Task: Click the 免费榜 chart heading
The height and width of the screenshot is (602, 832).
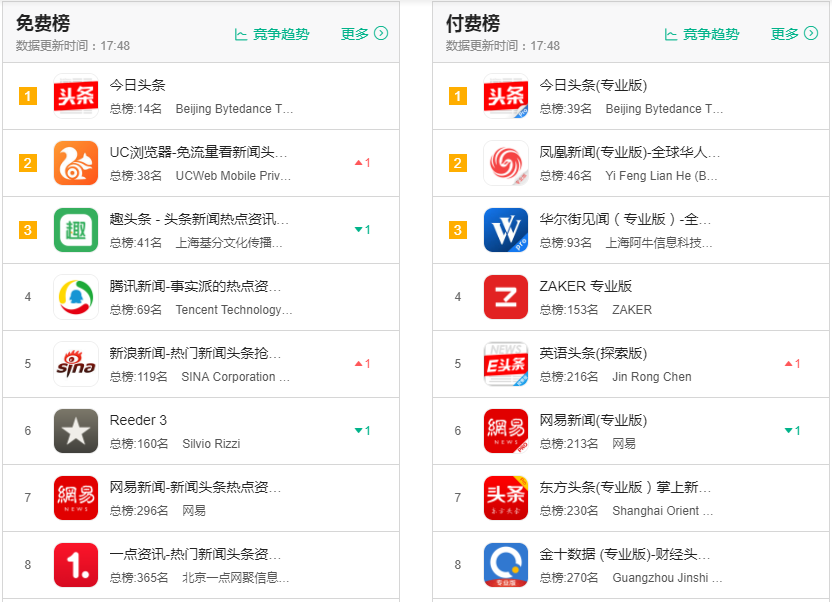Action: [x=43, y=23]
